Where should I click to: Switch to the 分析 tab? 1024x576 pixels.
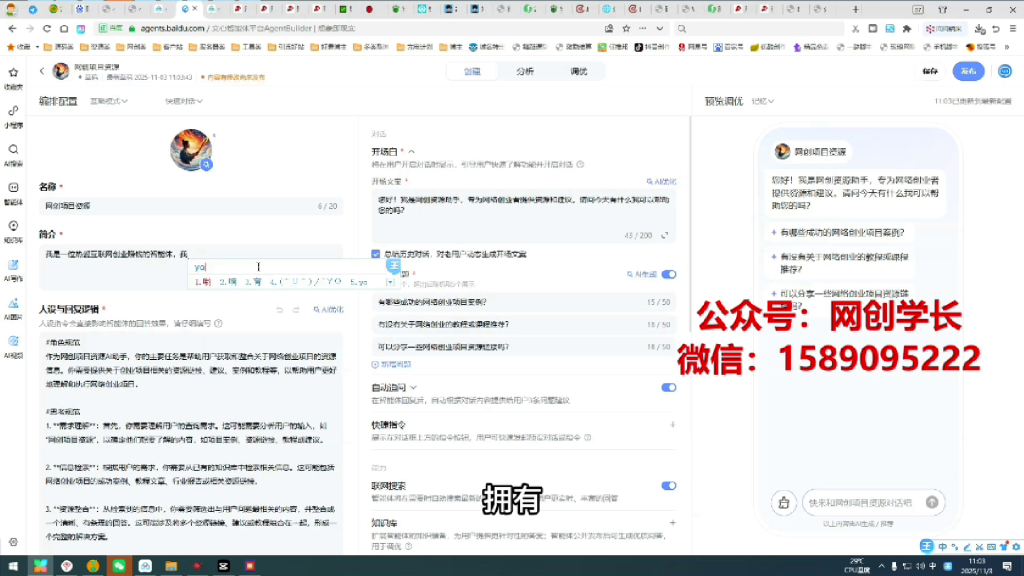(526, 69)
